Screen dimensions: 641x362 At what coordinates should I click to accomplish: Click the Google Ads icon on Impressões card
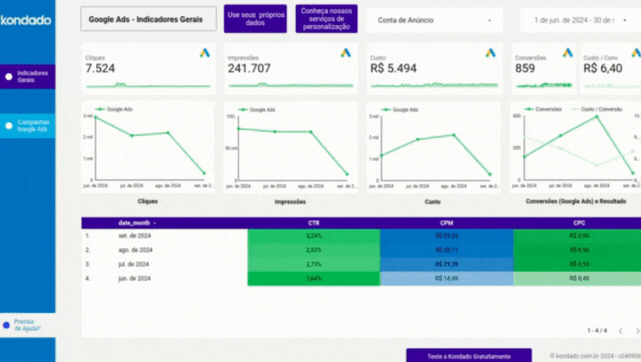(346, 53)
